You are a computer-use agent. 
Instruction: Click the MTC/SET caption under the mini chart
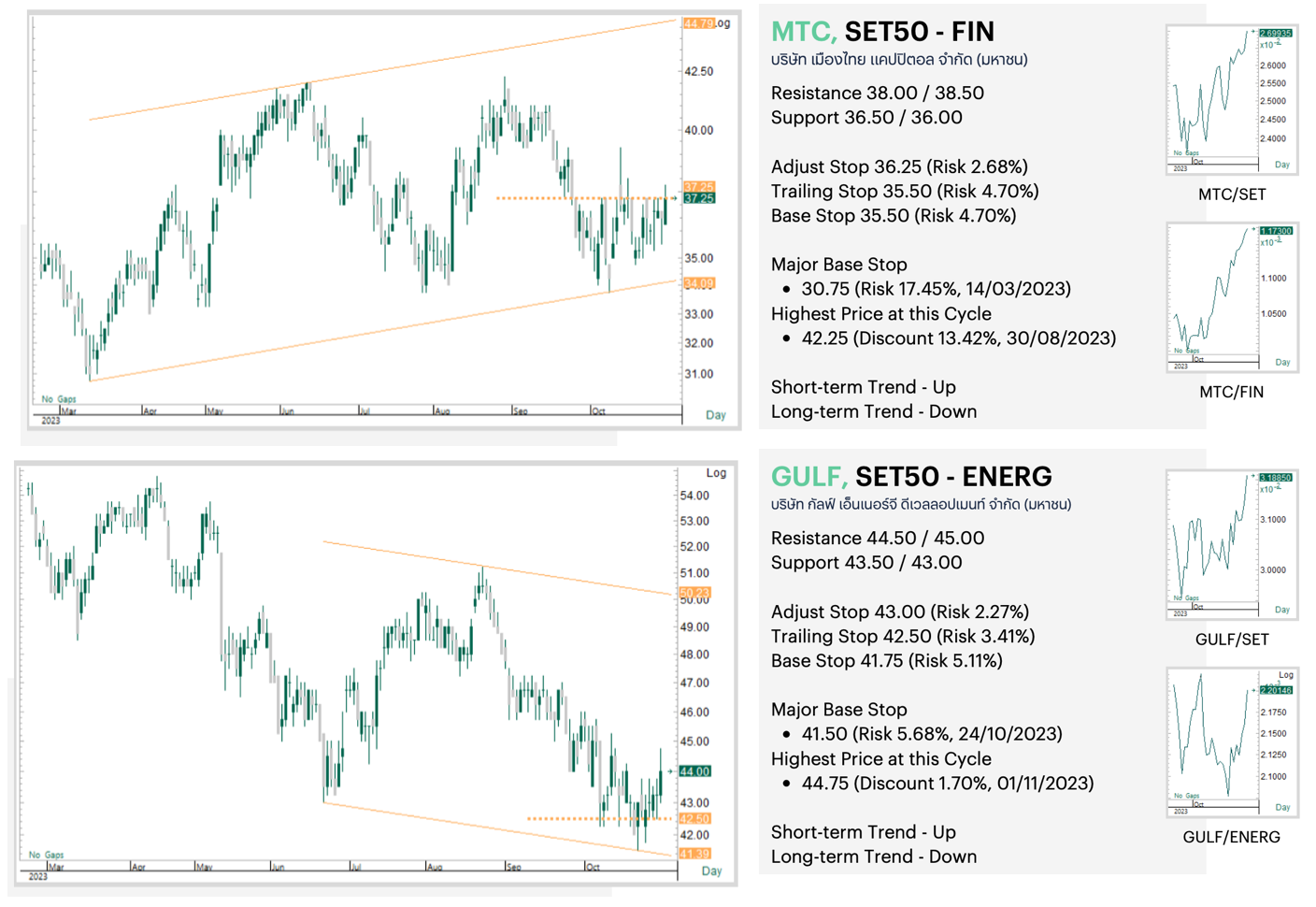1232,195
